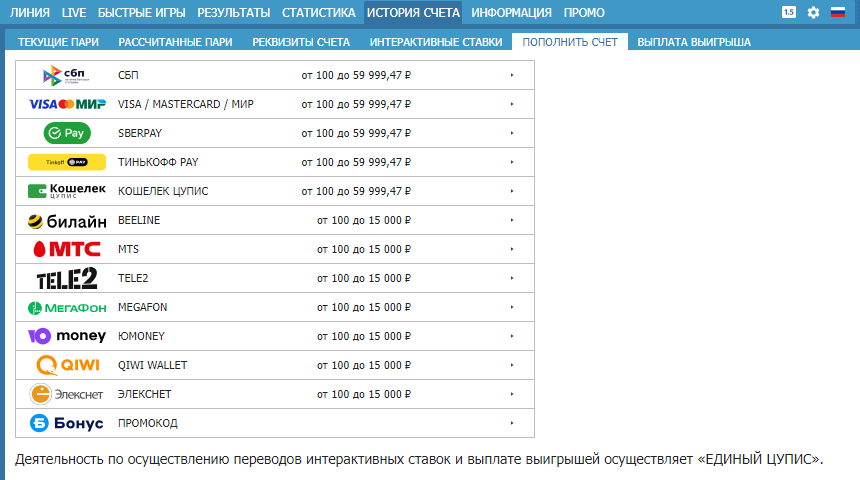860x480 pixels.
Task: Change language via Russian flag icon
Action: [x=838, y=12]
